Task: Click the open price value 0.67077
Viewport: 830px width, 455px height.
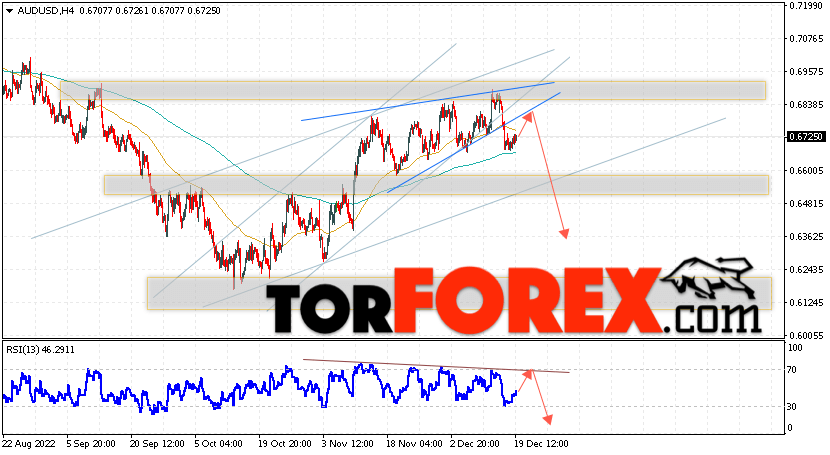Action: [96, 11]
